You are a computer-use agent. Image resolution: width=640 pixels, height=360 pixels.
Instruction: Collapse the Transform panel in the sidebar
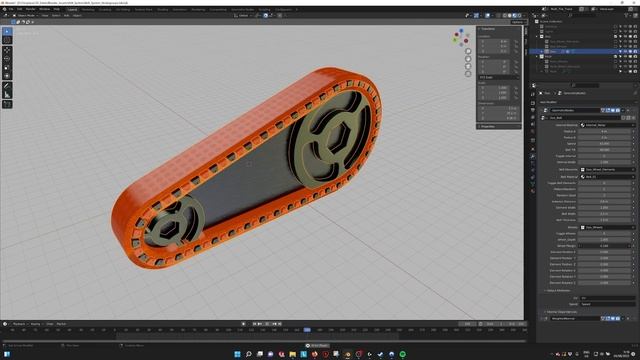click(x=488, y=29)
